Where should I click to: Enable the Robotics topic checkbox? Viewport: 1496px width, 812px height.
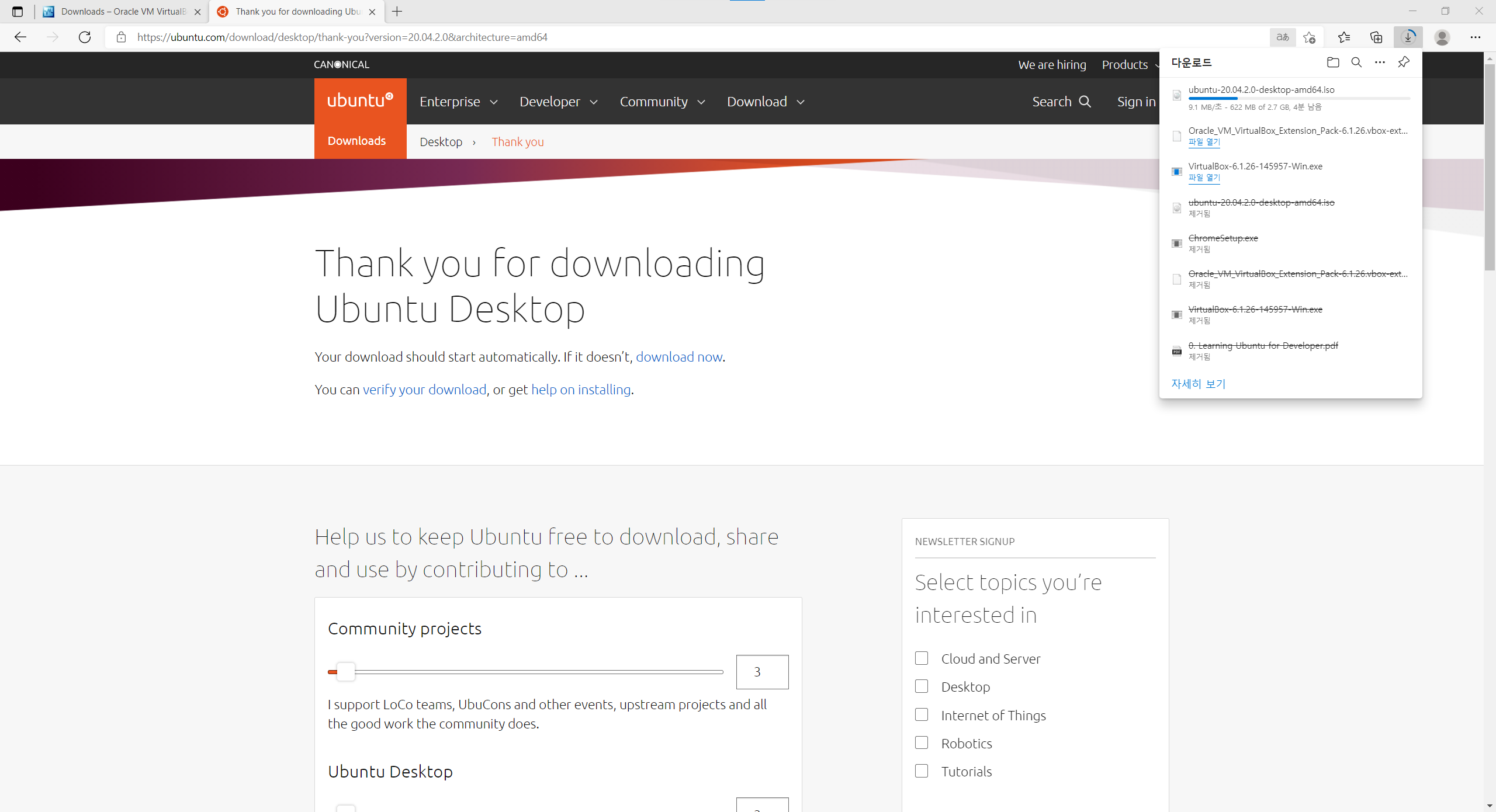click(x=922, y=742)
